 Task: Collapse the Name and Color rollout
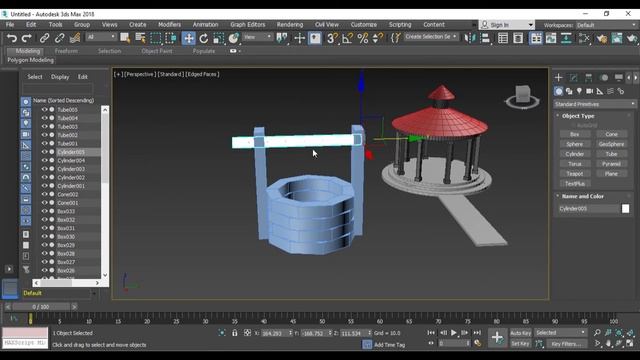pos(582,196)
